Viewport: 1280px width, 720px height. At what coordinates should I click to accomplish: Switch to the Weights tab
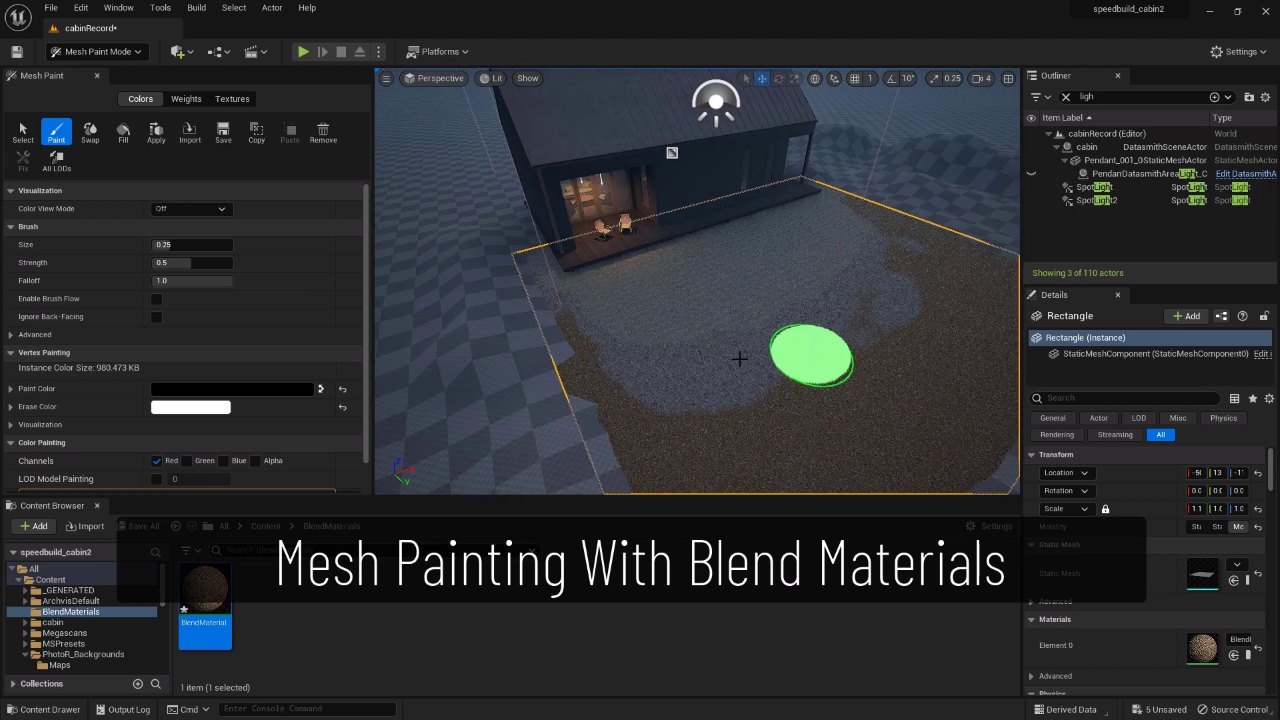coord(186,99)
